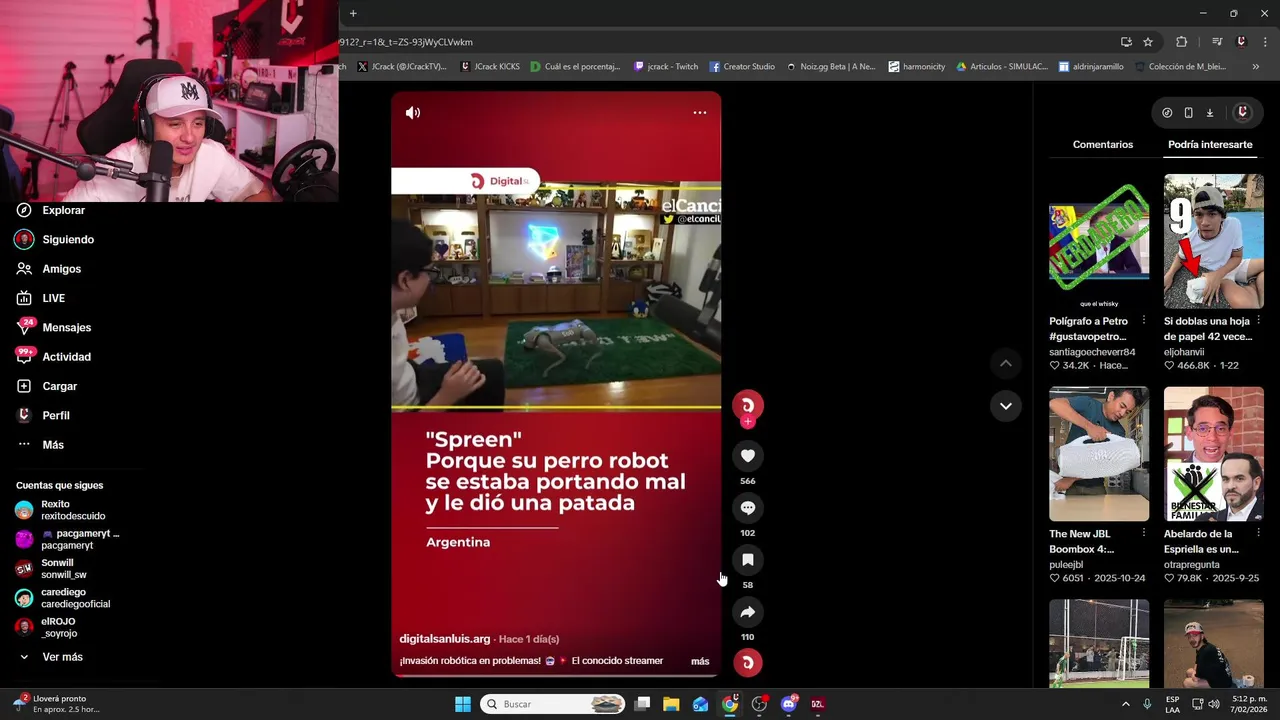Mute the TikTok video sound

tap(413, 113)
